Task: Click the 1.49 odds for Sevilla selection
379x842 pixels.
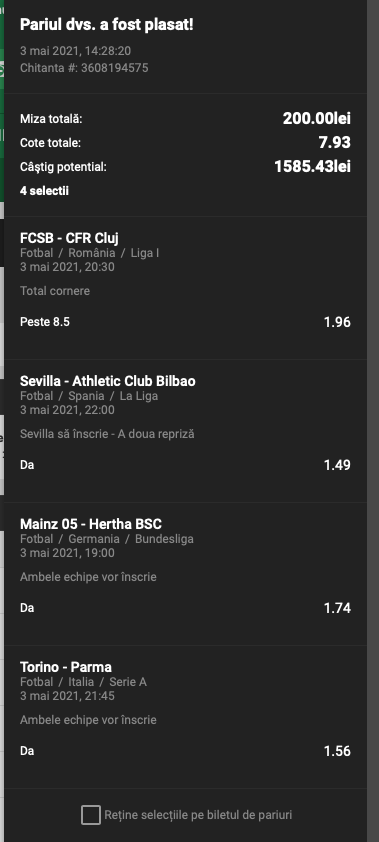Action: pyautogui.click(x=337, y=464)
